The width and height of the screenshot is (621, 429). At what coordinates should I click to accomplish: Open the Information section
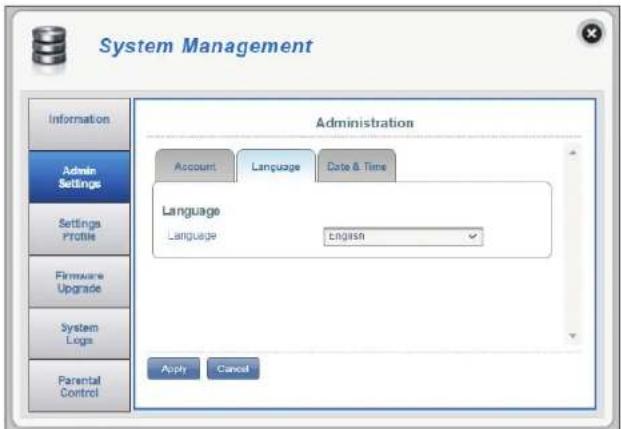(x=79, y=124)
